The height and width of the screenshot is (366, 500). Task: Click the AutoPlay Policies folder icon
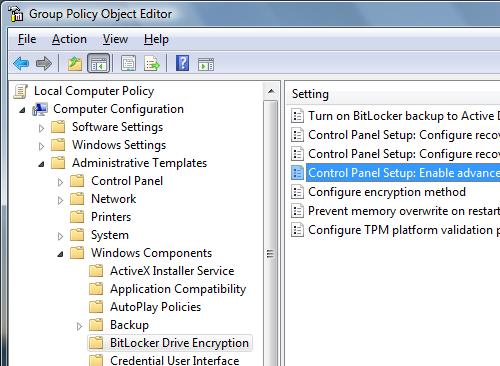coord(96,307)
